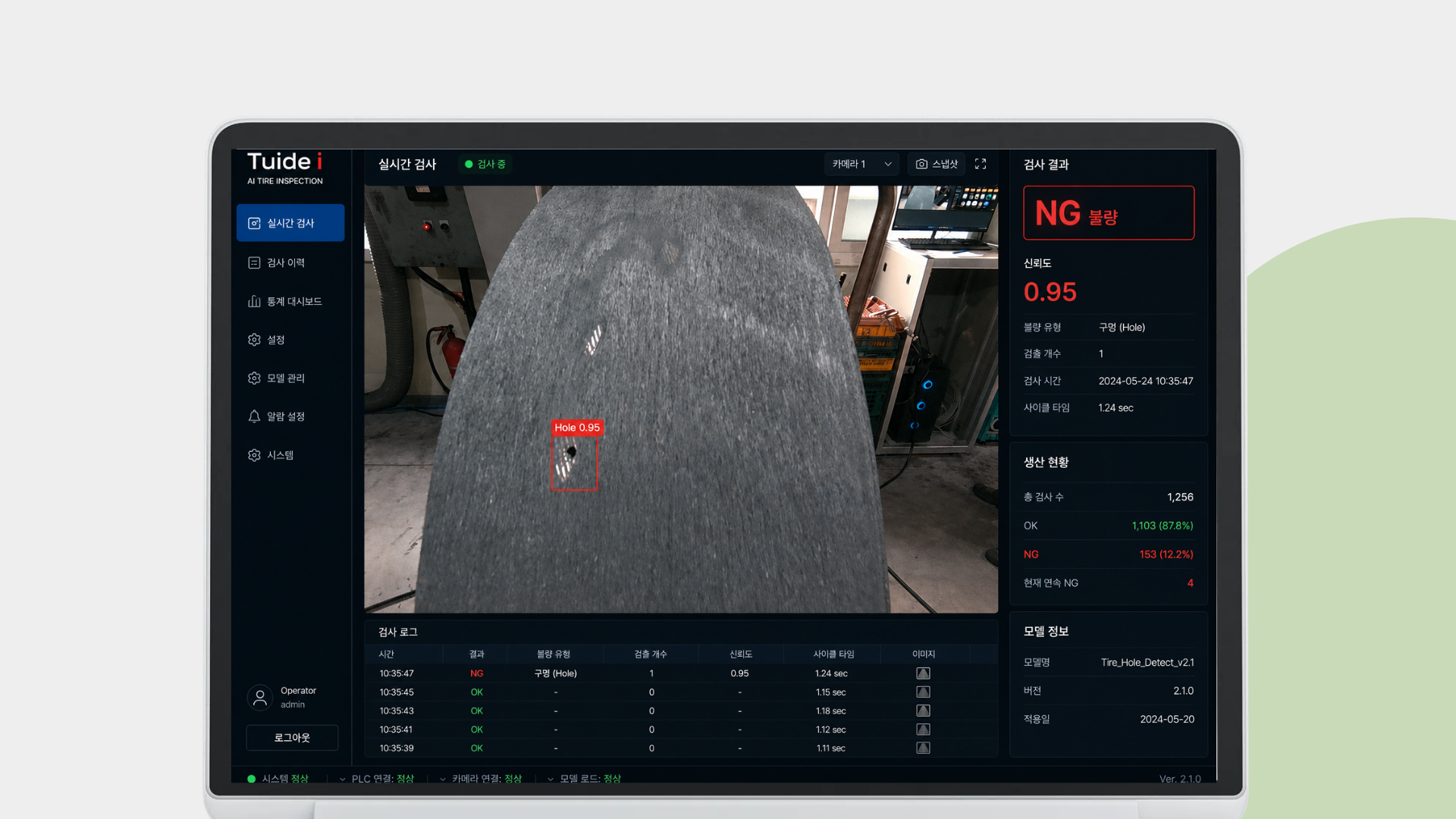Click the 시간 column header in log

tap(387, 654)
